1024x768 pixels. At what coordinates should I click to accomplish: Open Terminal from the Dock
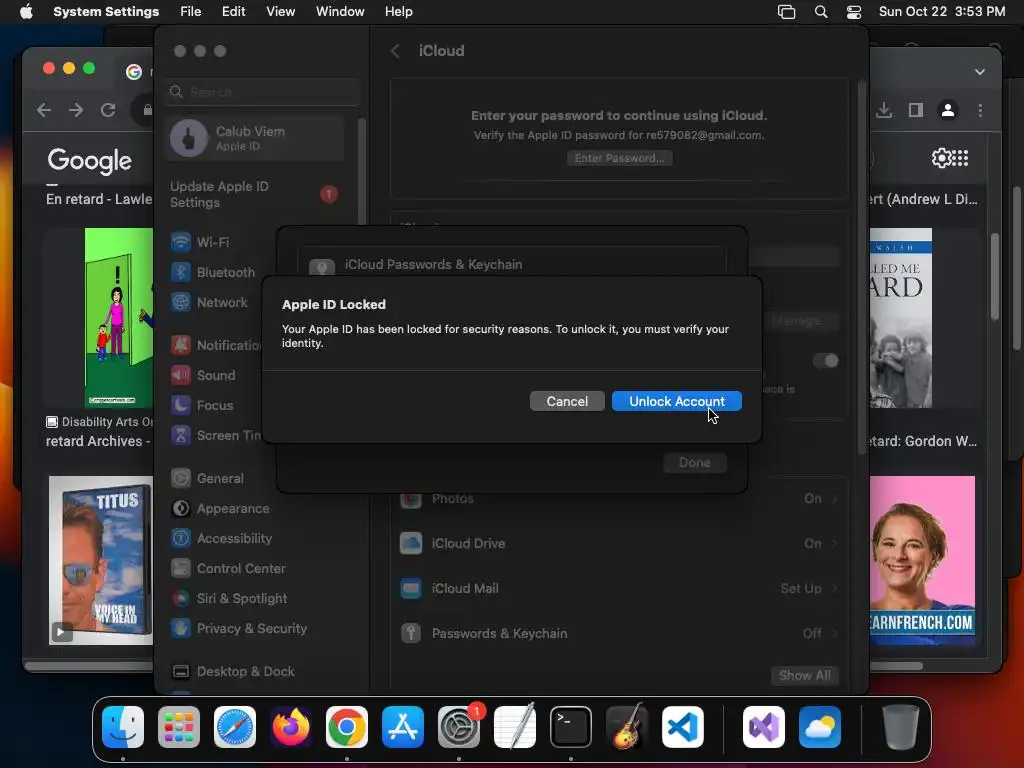pyautogui.click(x=571, y=727)
